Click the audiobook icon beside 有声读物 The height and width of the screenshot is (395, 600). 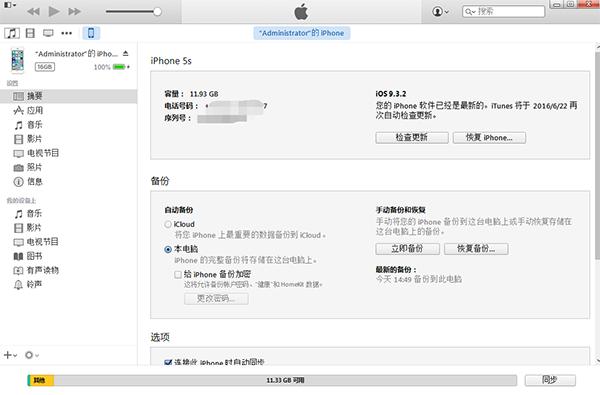[x=18, y=271]
